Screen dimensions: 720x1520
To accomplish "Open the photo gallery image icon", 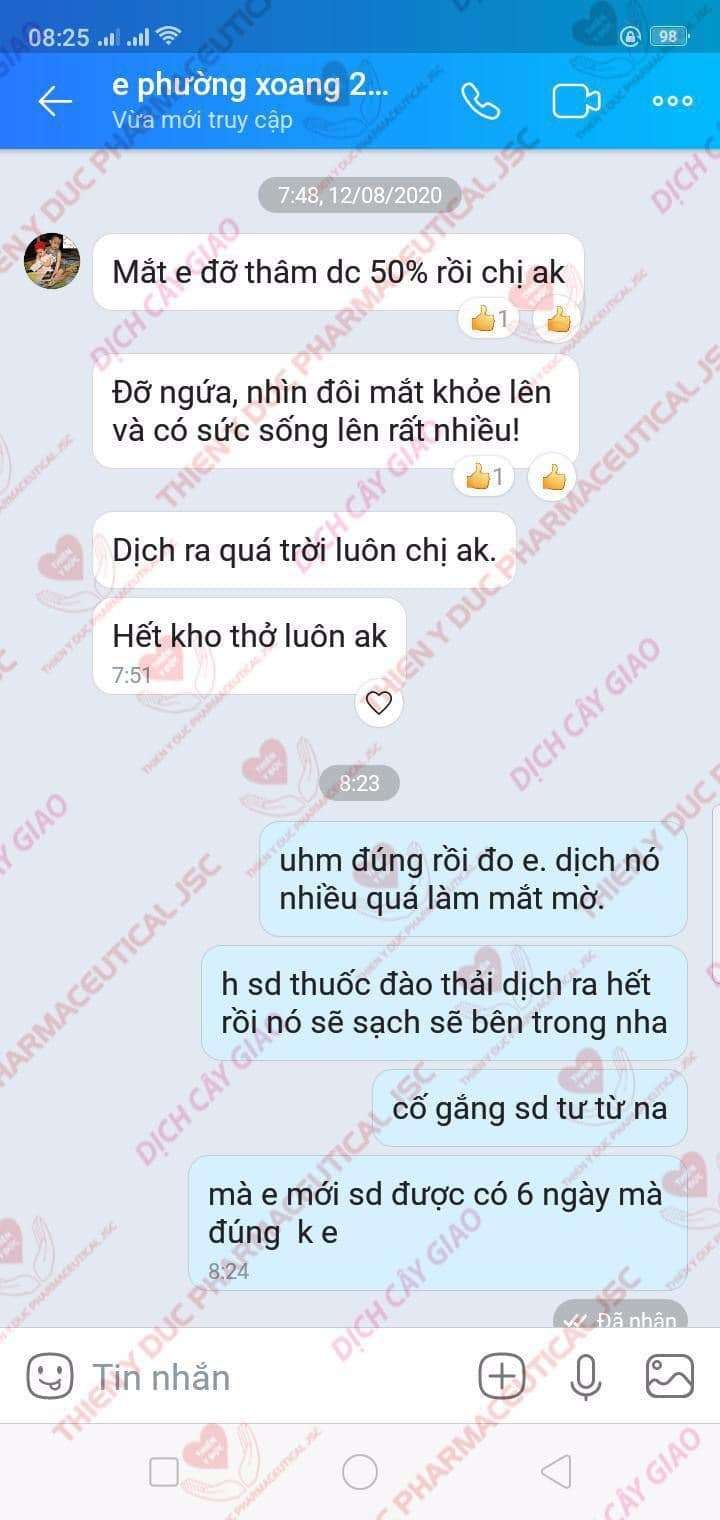I will [x=669, y=1376].
